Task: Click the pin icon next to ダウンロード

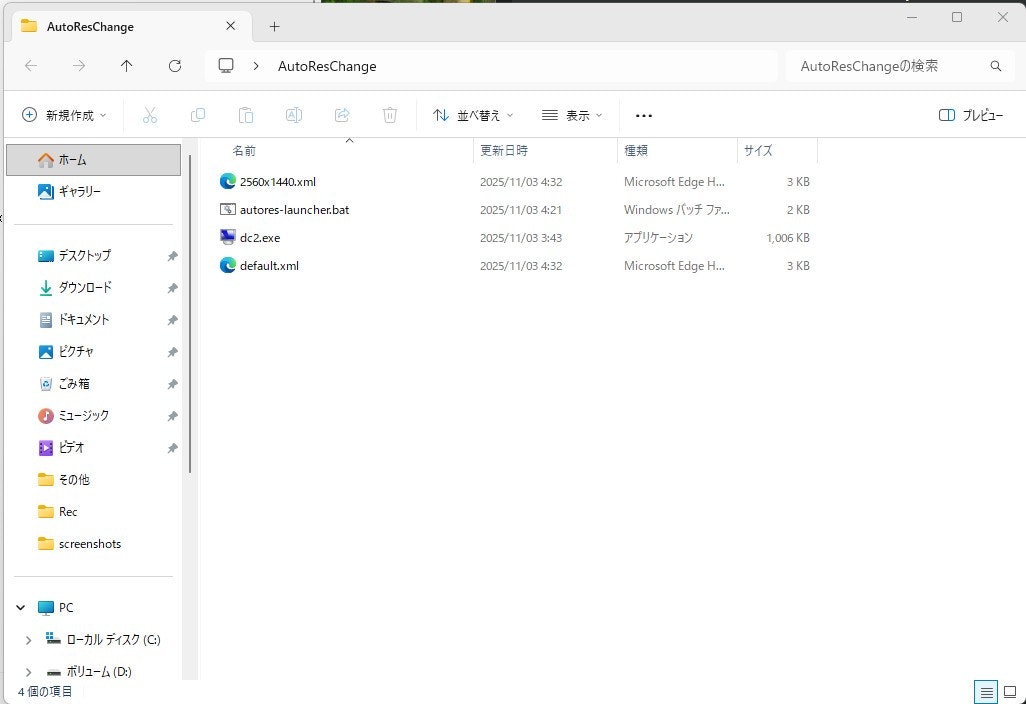Action: pos(172,289)
